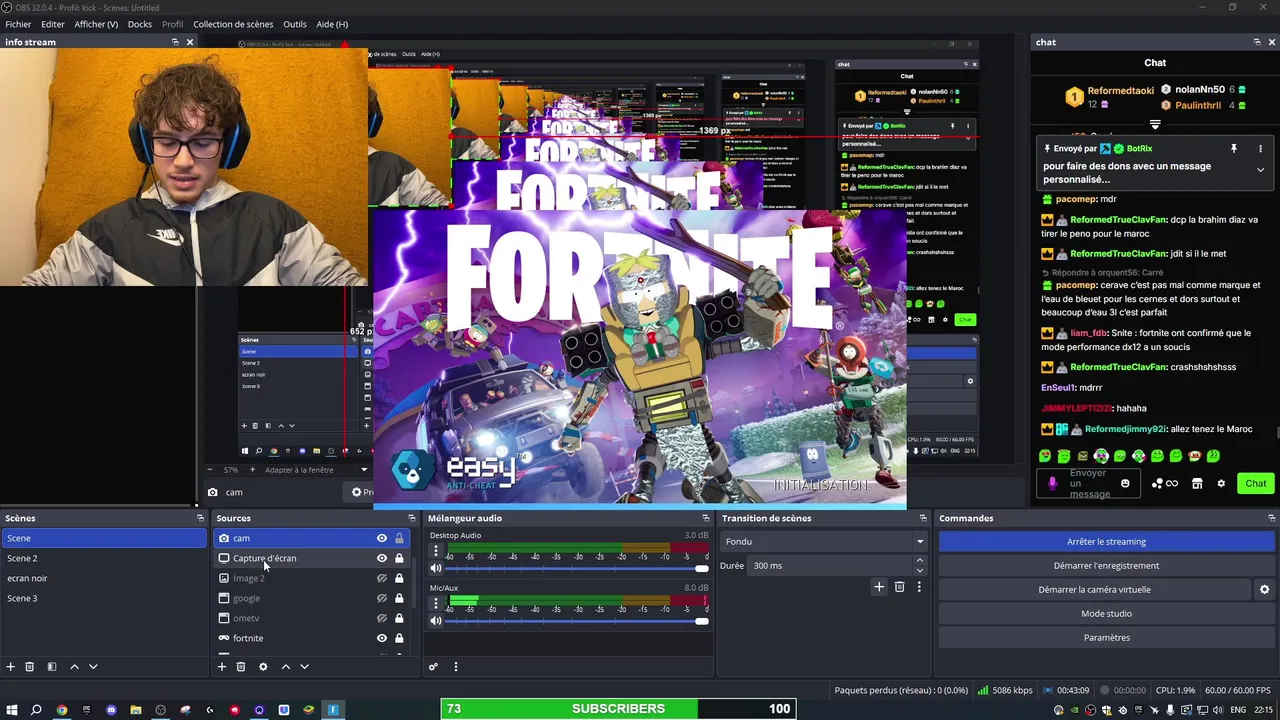This screenshot has width=1280, height=720.
Task: Float the Mélangeur audio dock panel
Action: (x=705, y=518)
